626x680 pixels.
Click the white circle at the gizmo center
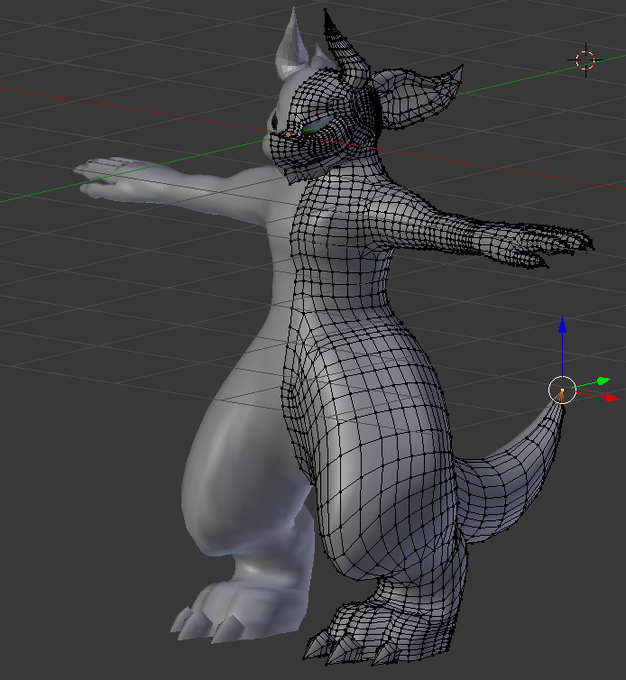pos(562,390)
